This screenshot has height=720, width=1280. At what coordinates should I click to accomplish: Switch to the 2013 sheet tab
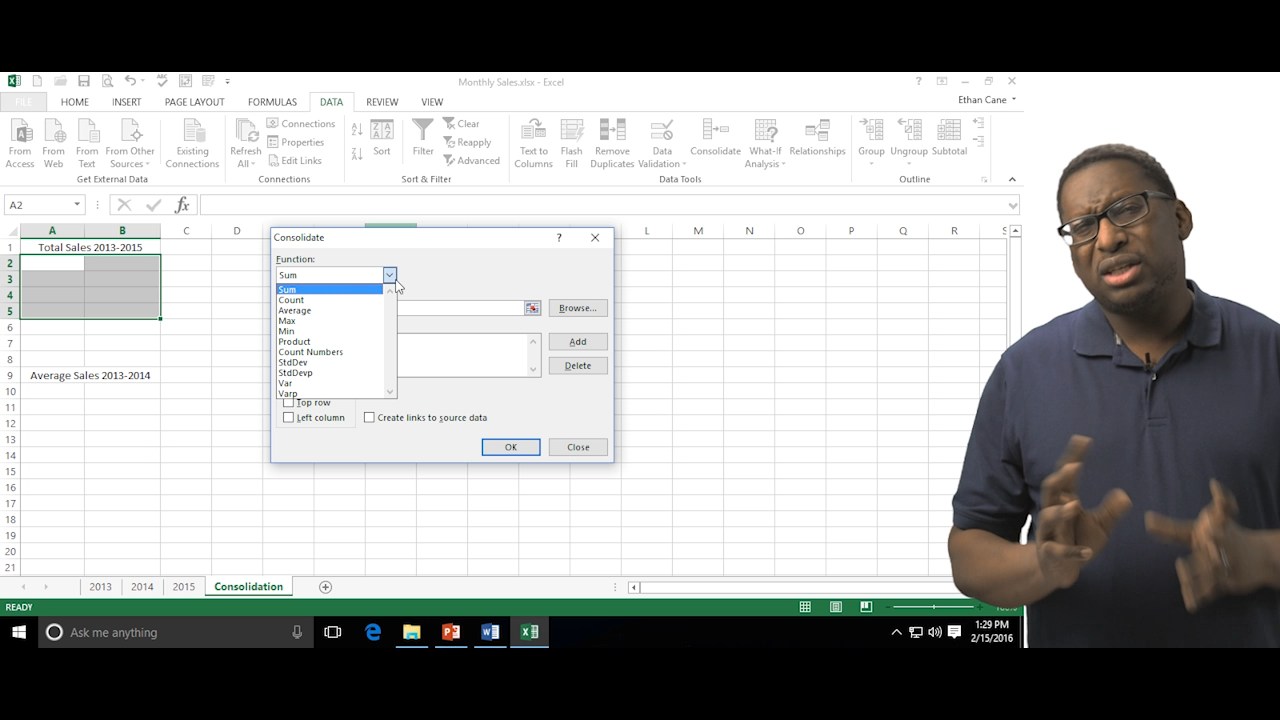coord(100,587)
